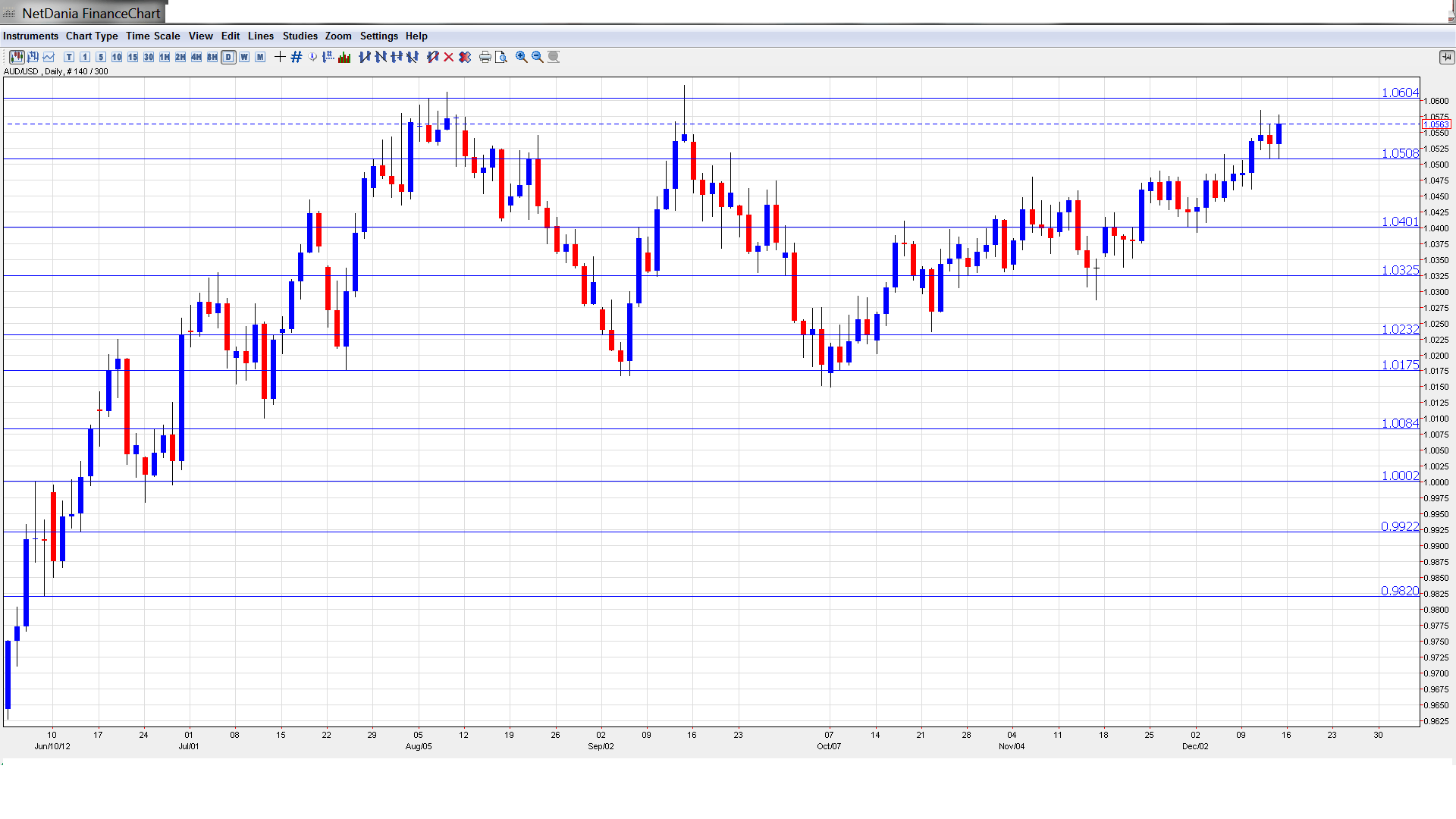Open the Instruments menu
Viewport: 1456px width, 819px height.
(x=30, y=36)
